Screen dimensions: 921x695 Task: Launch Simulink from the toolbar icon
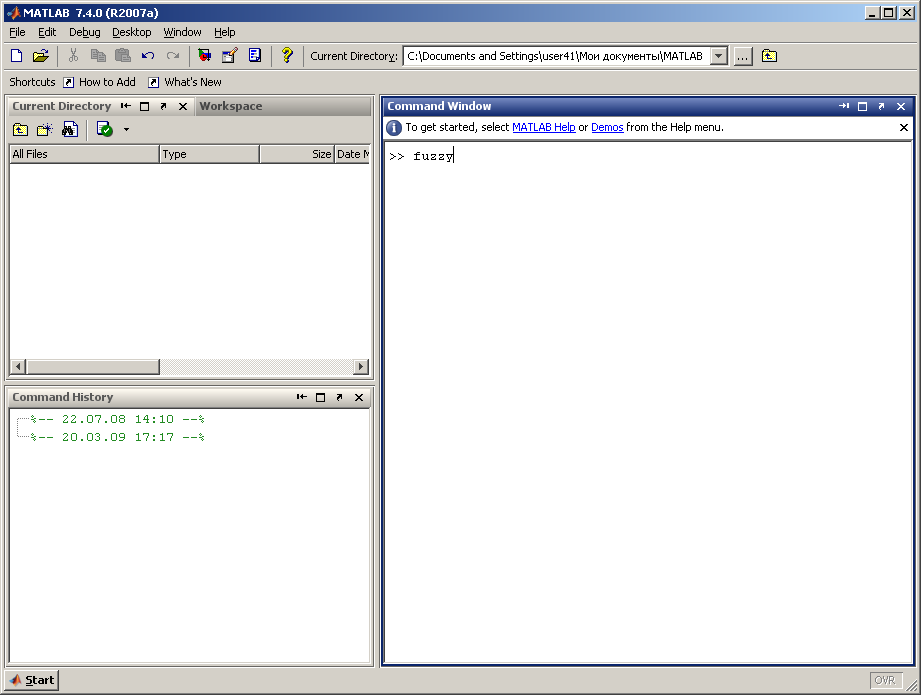(x=204, y=56)
